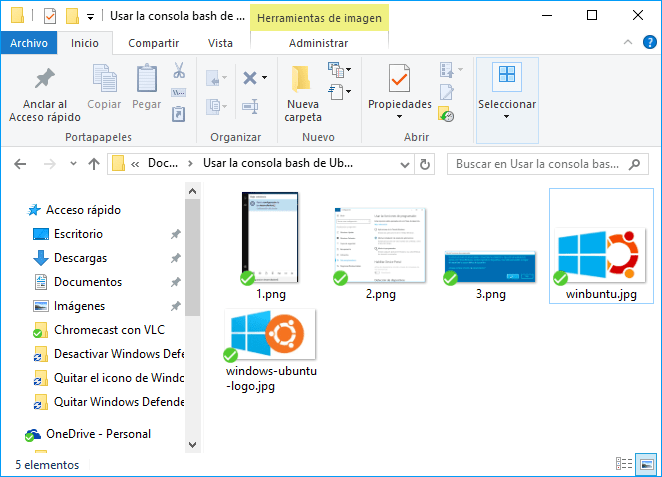This screenshot has height=477, width=662.
Task: Click the Up one level arrow
Action: (94, 164)
